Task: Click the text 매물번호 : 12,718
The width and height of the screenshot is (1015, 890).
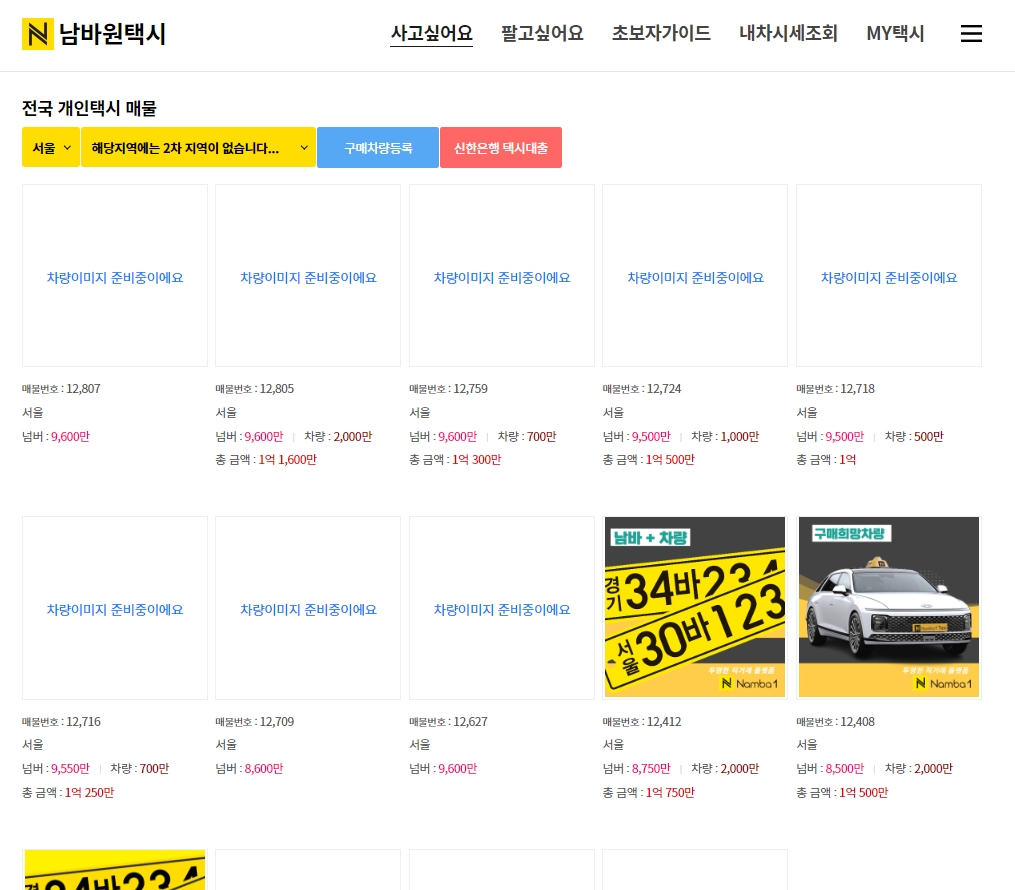Action: [x=835, y=389]
